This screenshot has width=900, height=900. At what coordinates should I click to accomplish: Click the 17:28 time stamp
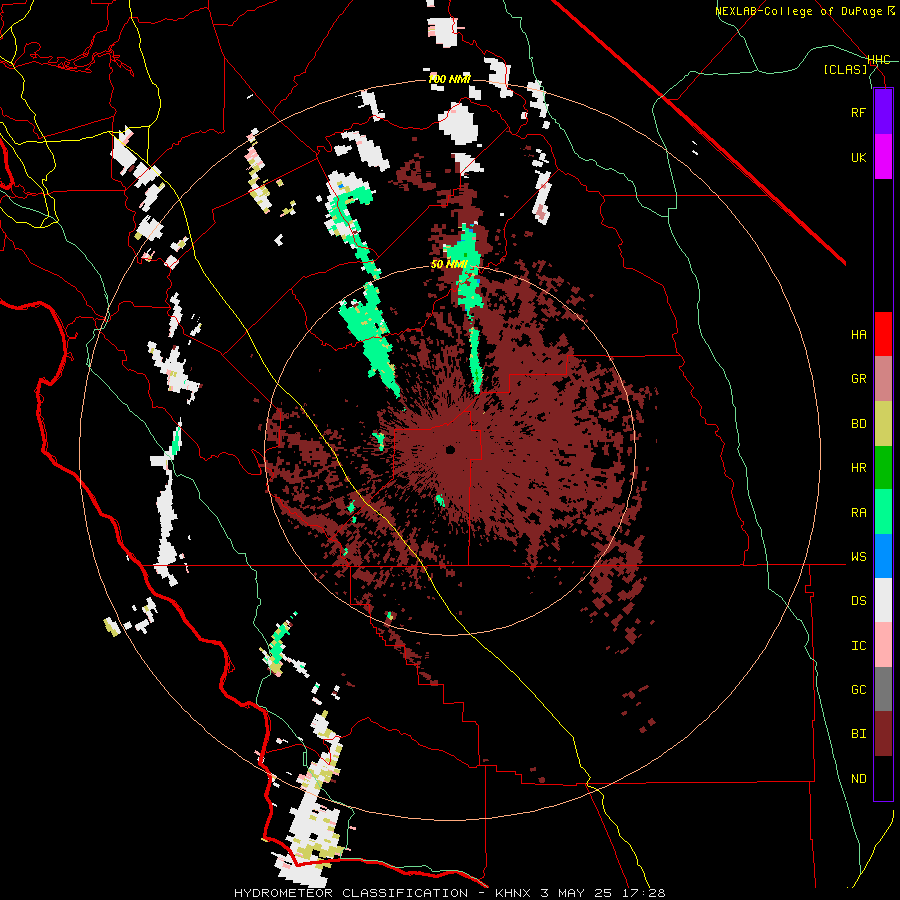coord(642,893)
